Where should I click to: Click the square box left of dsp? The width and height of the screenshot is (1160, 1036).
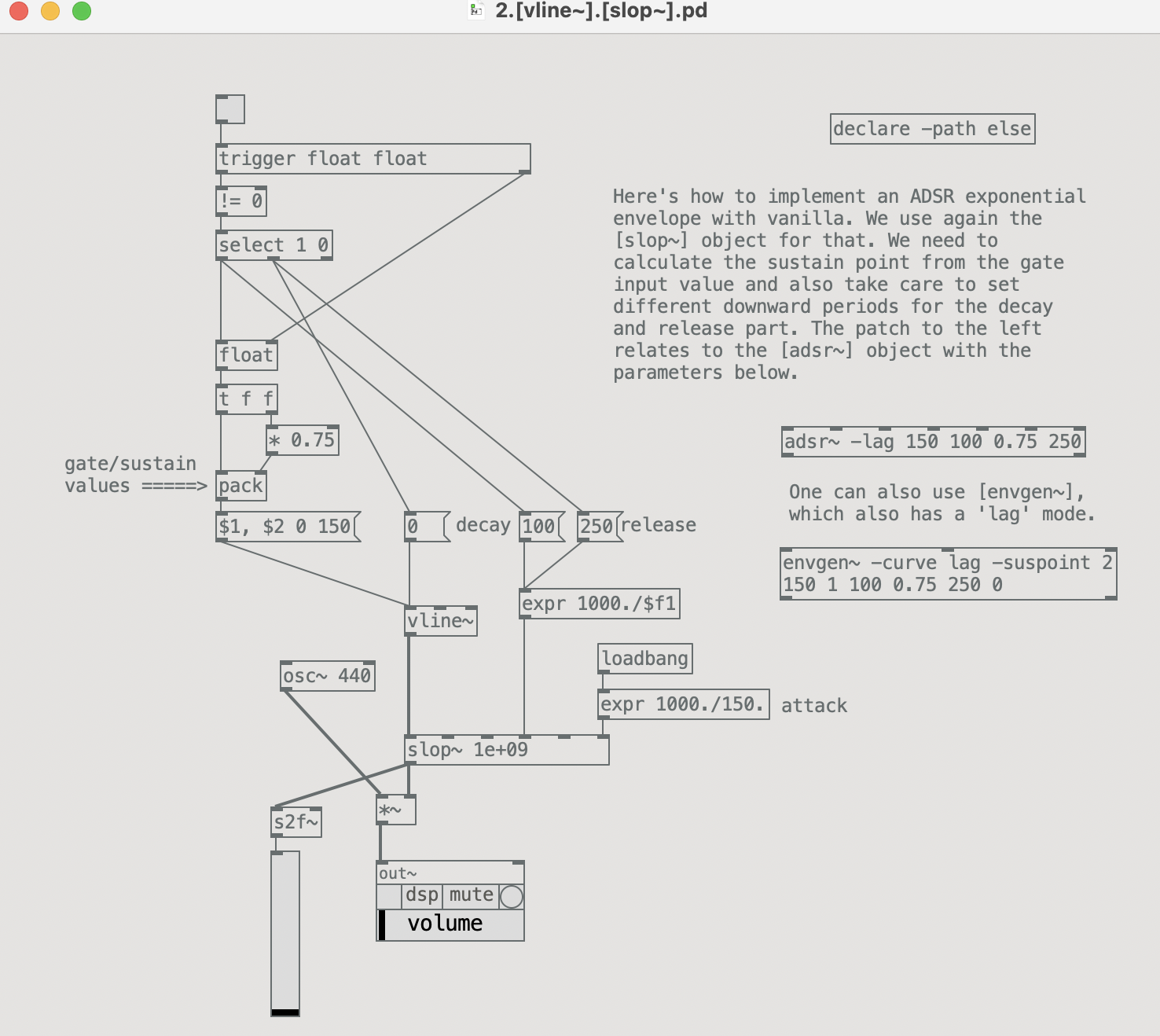click(389, 896)
